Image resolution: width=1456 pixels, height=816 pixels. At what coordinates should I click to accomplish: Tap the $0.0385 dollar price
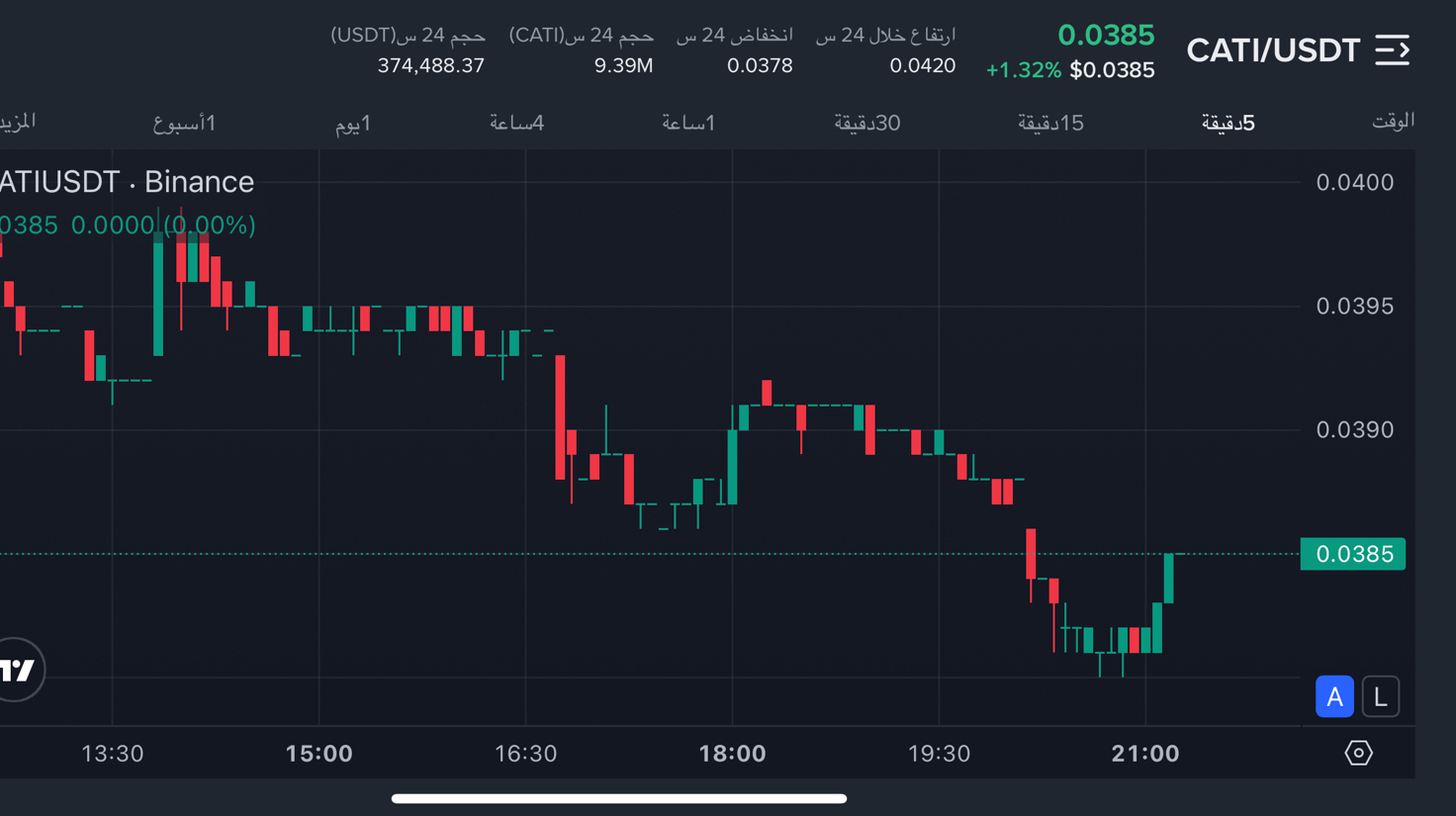point(1112,70)
